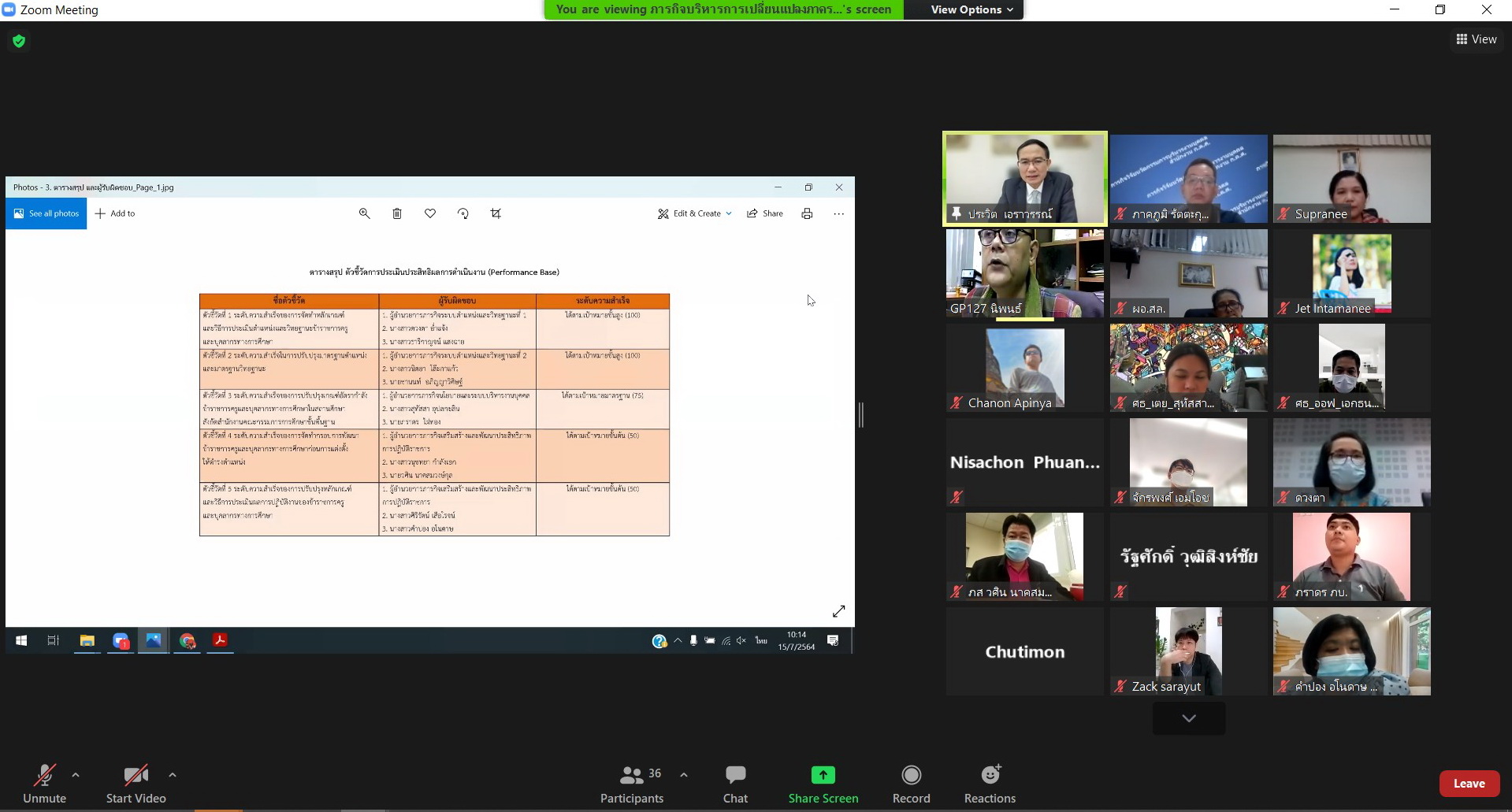Leave the meeting
This screenshot has height=812, width=1512.
click(x=1469, y=784)
